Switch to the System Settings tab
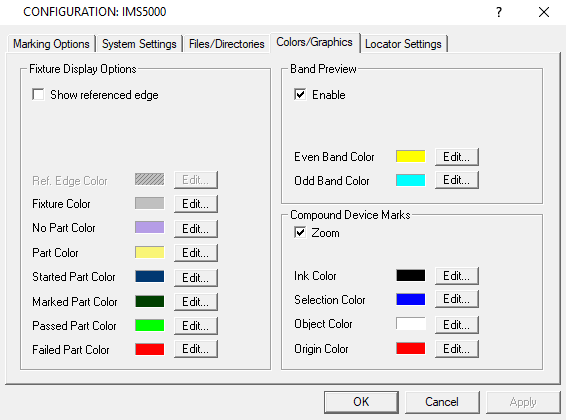The image size is (566, 420). click(x=139, y=44)
